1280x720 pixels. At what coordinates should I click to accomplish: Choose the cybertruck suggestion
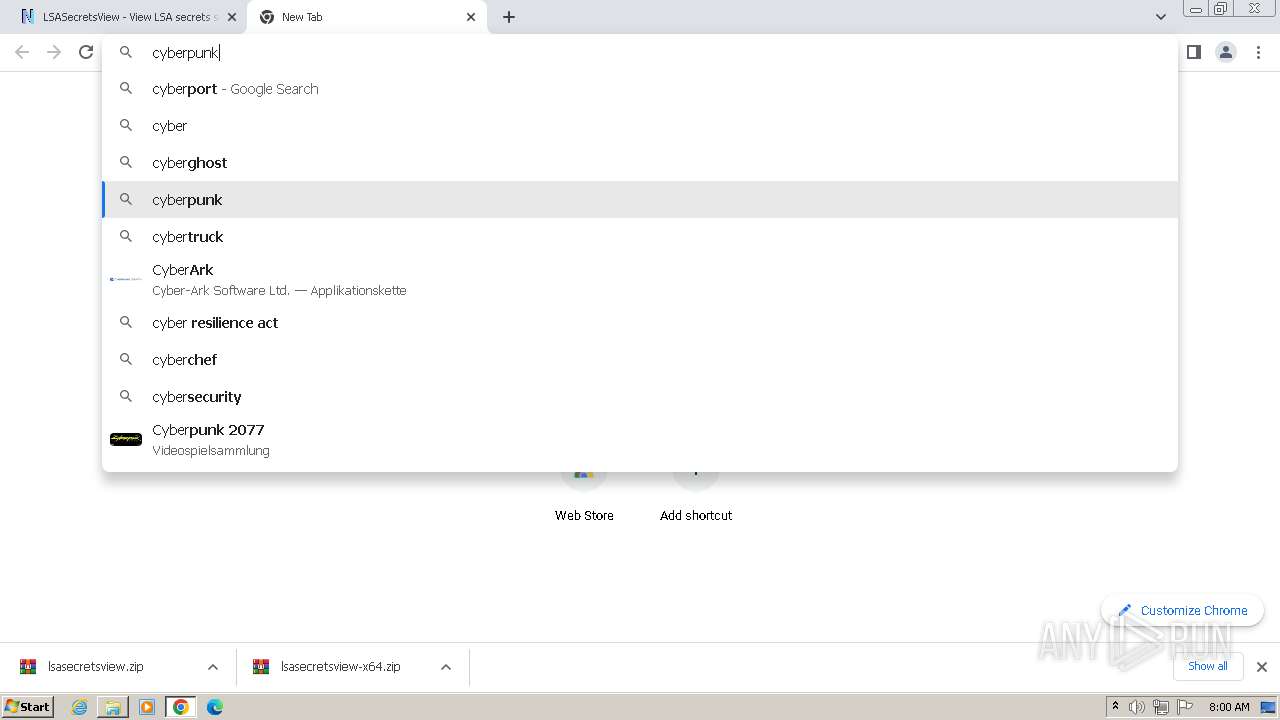[x=640, y=237]
